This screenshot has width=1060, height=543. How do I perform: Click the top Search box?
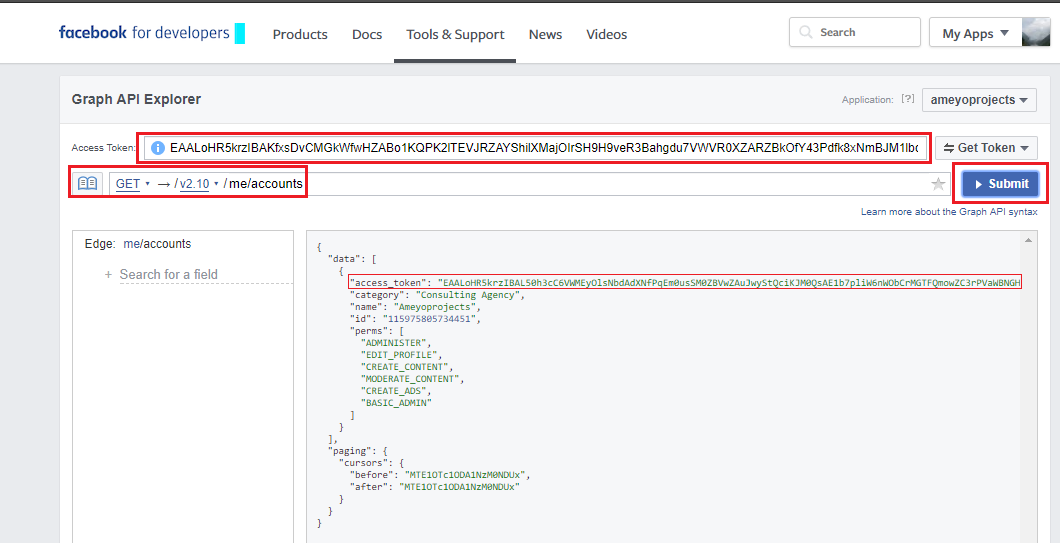point(854,32)
